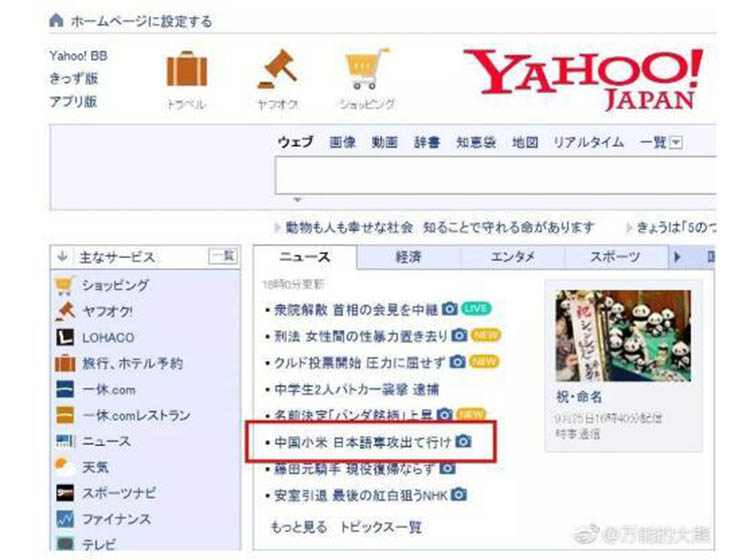
Task: Click the スポーツナビ sidebar icon
Action: 65,493
